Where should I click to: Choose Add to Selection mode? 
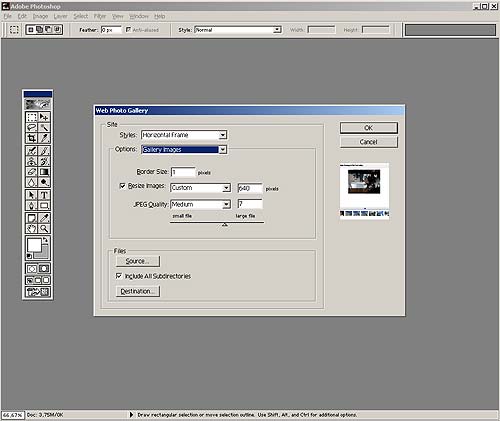(39, 30)
